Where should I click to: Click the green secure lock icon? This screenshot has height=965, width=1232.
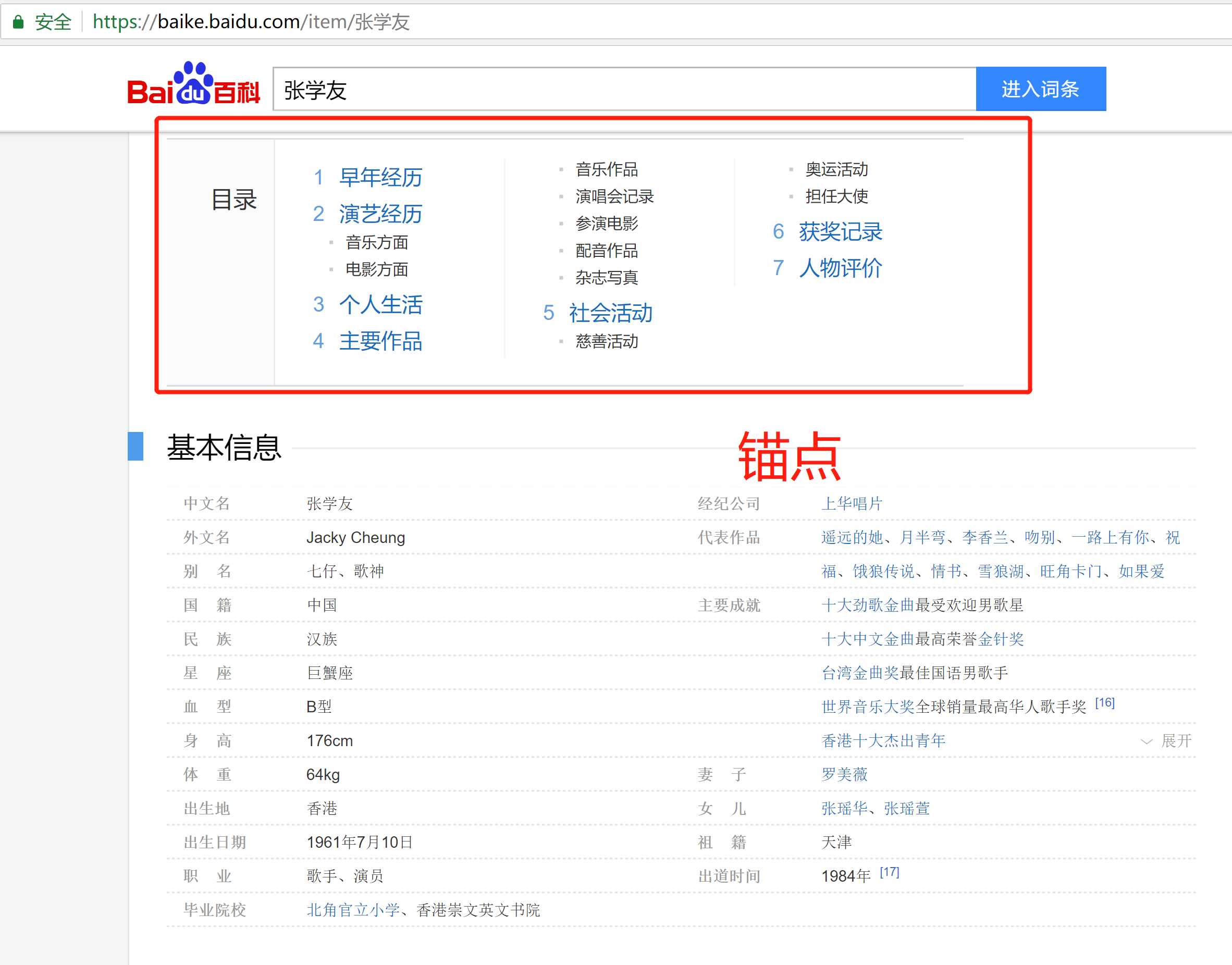point(18,22)
